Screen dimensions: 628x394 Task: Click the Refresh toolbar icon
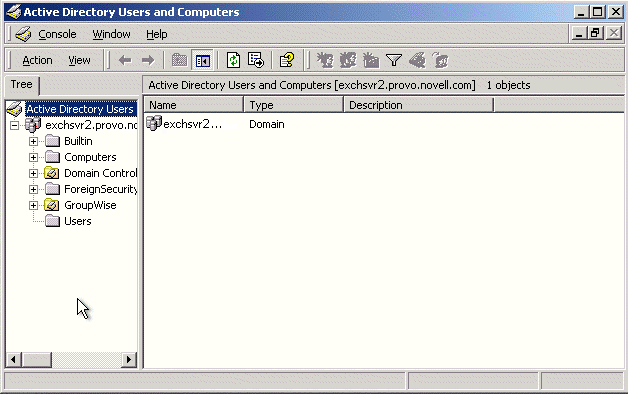tap(233, 60)
